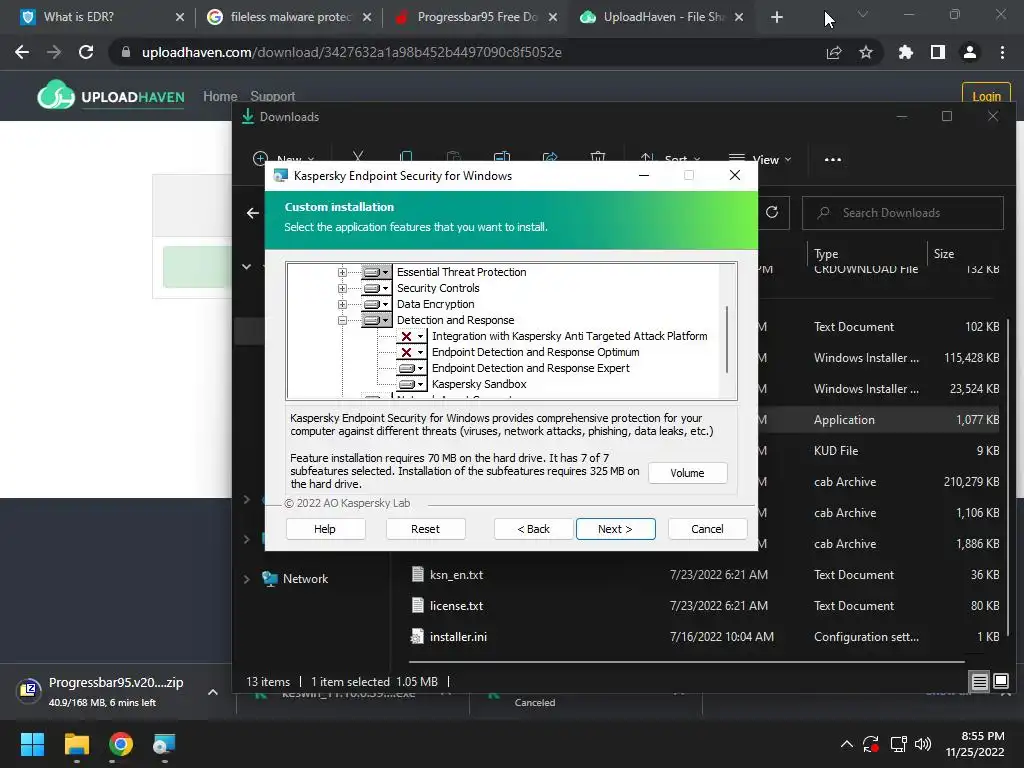
Task: Click the Volume button in installer
Action: [x=687, y=473]
